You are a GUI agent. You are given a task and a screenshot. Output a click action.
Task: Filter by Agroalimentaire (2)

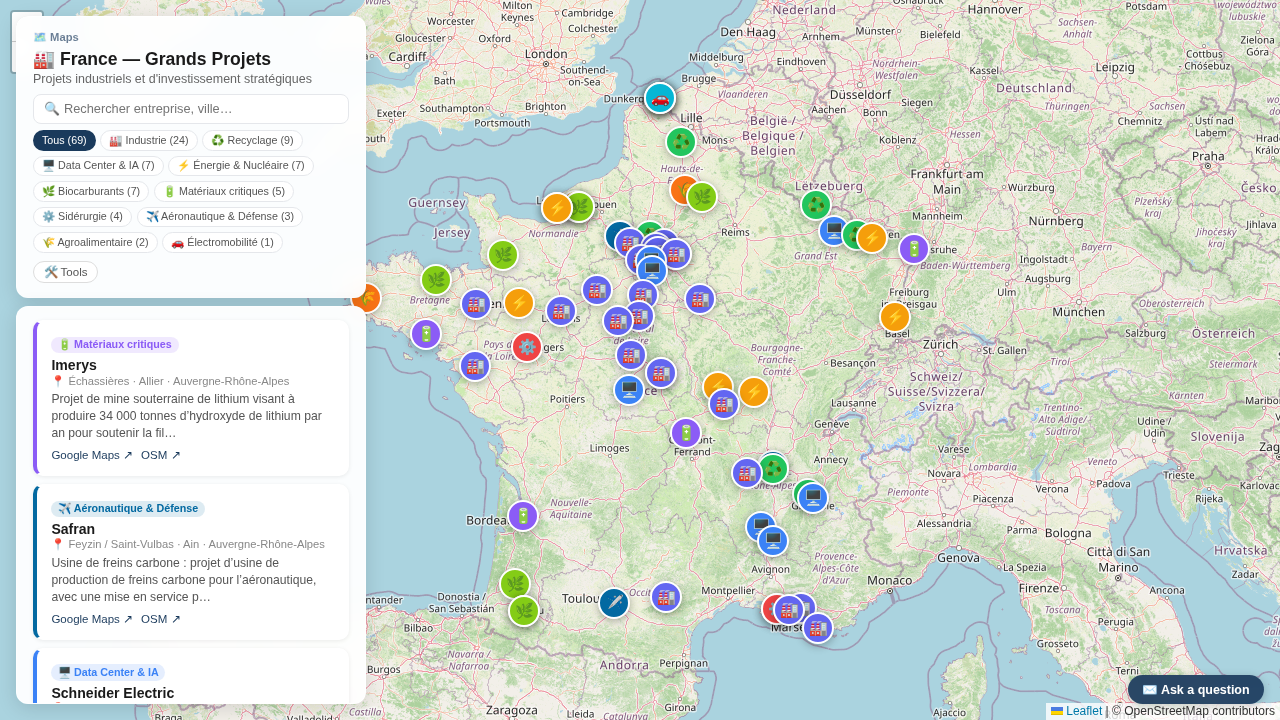[x=95, y=242]
